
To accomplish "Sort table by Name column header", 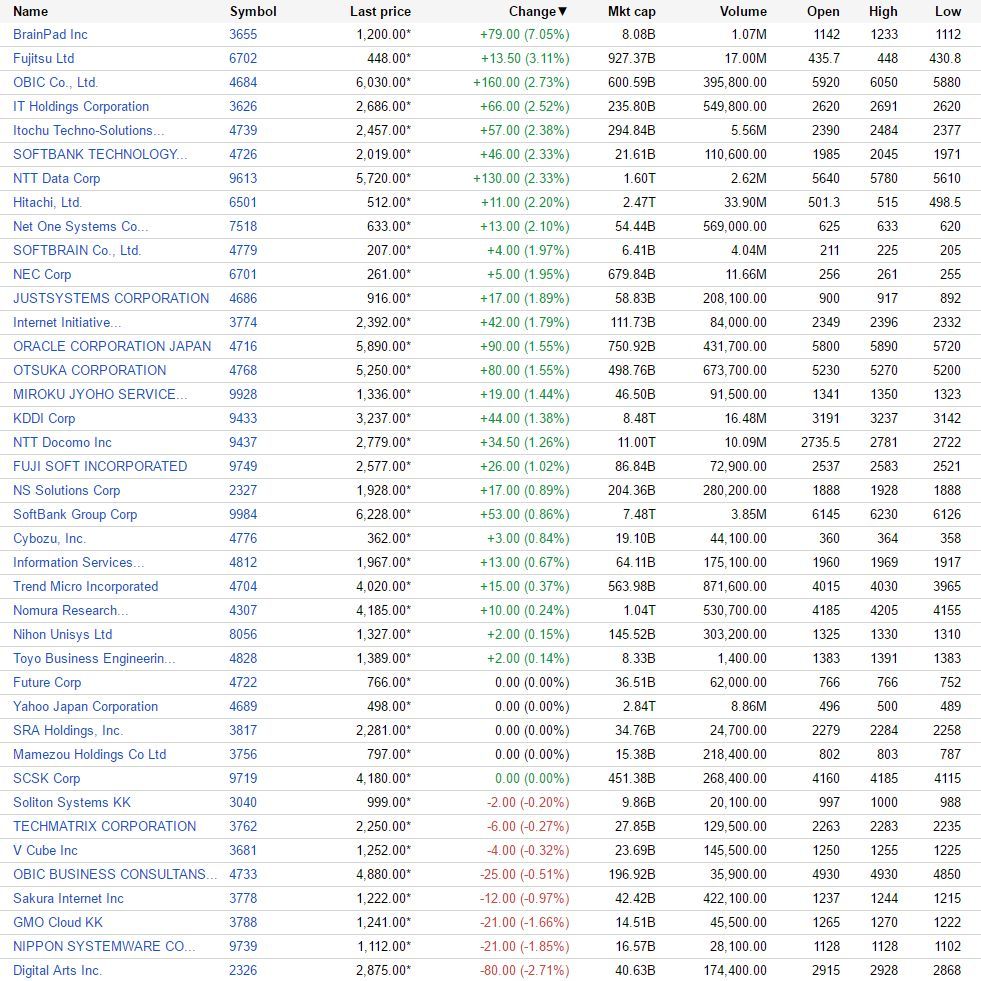I will [x=30, y=11].
